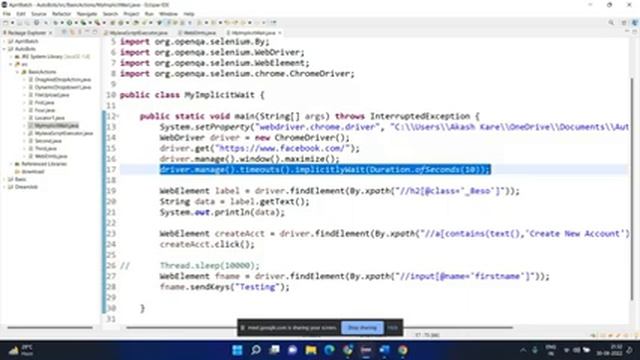640x360 pixels.
Task: Open the Source menu
Action: point(39,14)
